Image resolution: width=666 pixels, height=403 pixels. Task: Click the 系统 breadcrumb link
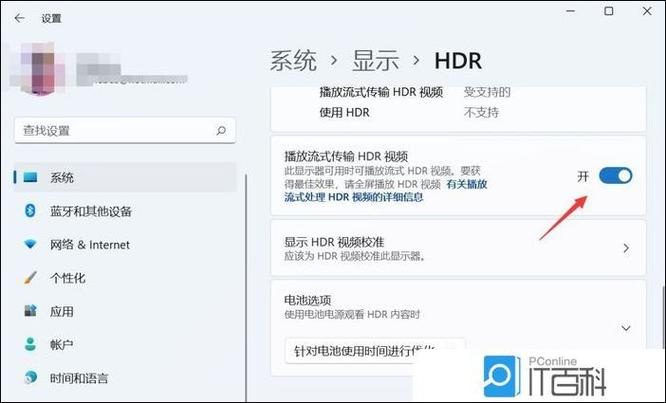pos(293,60)
